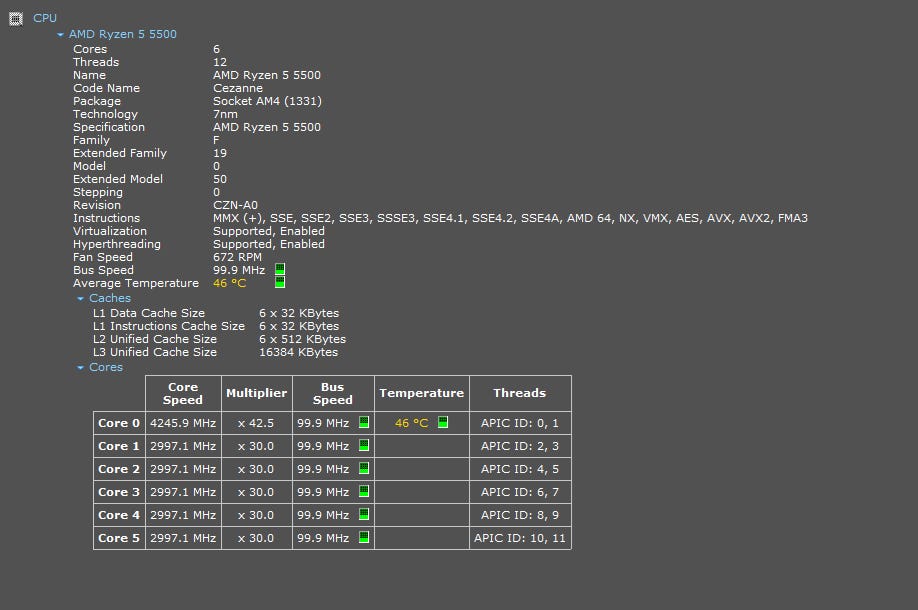
Task: Click the Threads column header
Action: 519,393
